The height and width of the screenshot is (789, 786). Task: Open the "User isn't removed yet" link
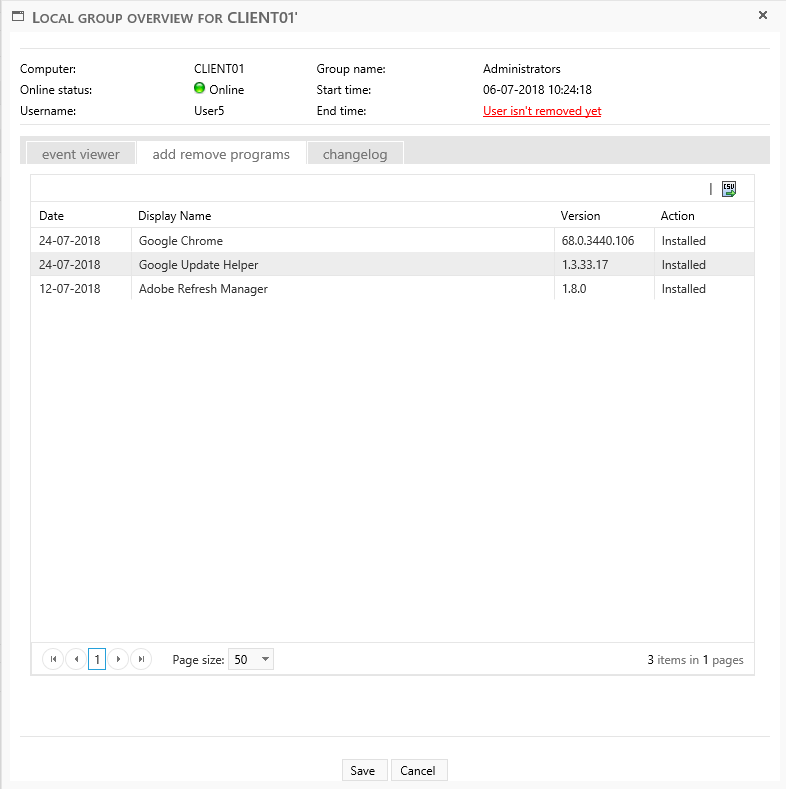[x=542, y=111]
